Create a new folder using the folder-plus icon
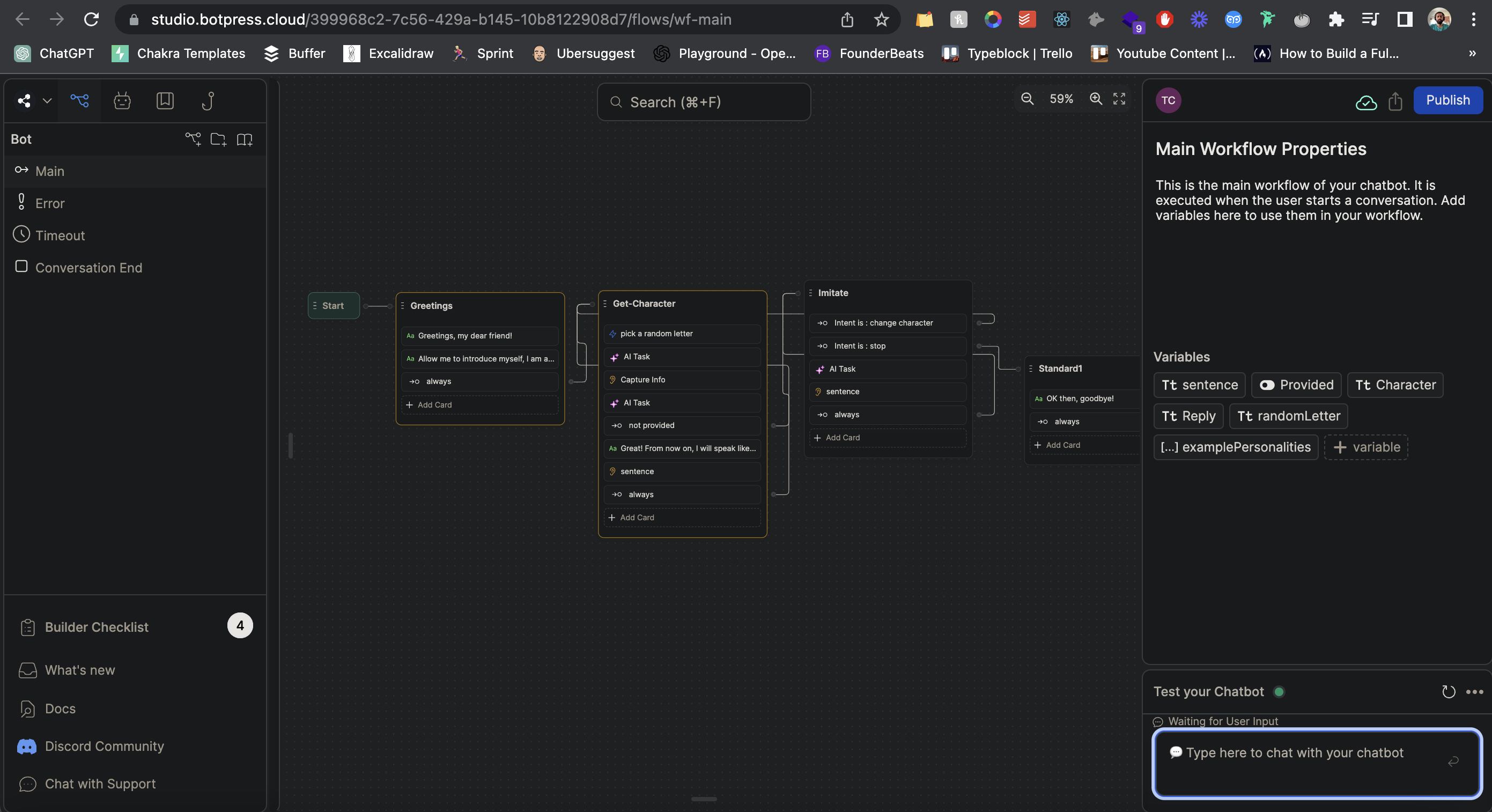Image resolution: width=1492 pixels, height=812 pixels. [x=218, y=139]
